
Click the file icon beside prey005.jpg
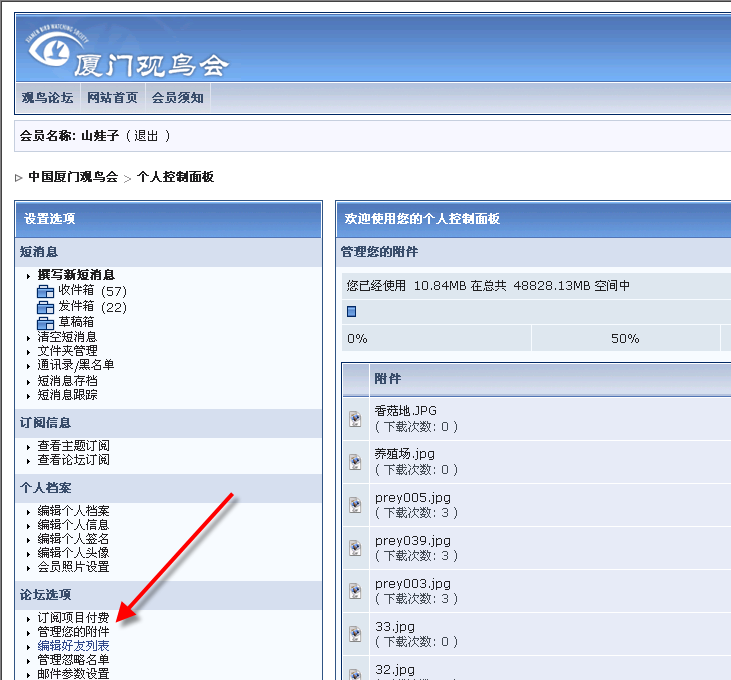pos(355,505)
